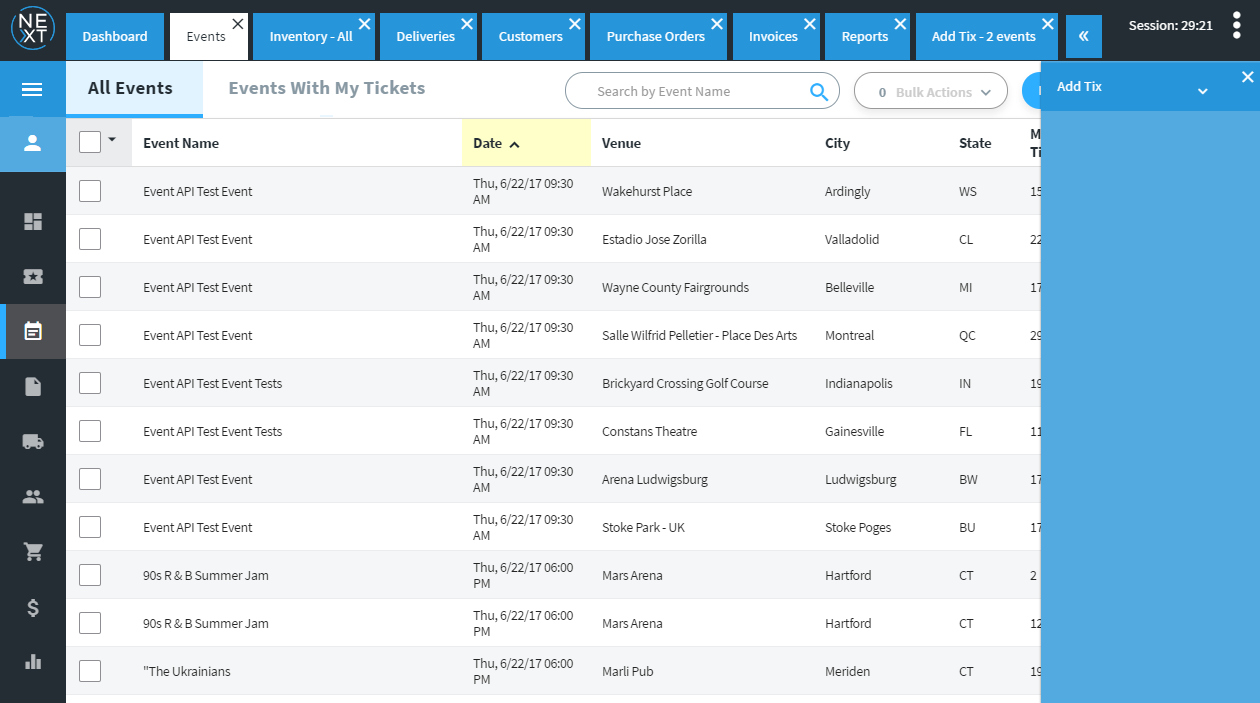Open the customers people sidebar icon
The height and width of the screenshot is (703, 1260).
point(33,496)
